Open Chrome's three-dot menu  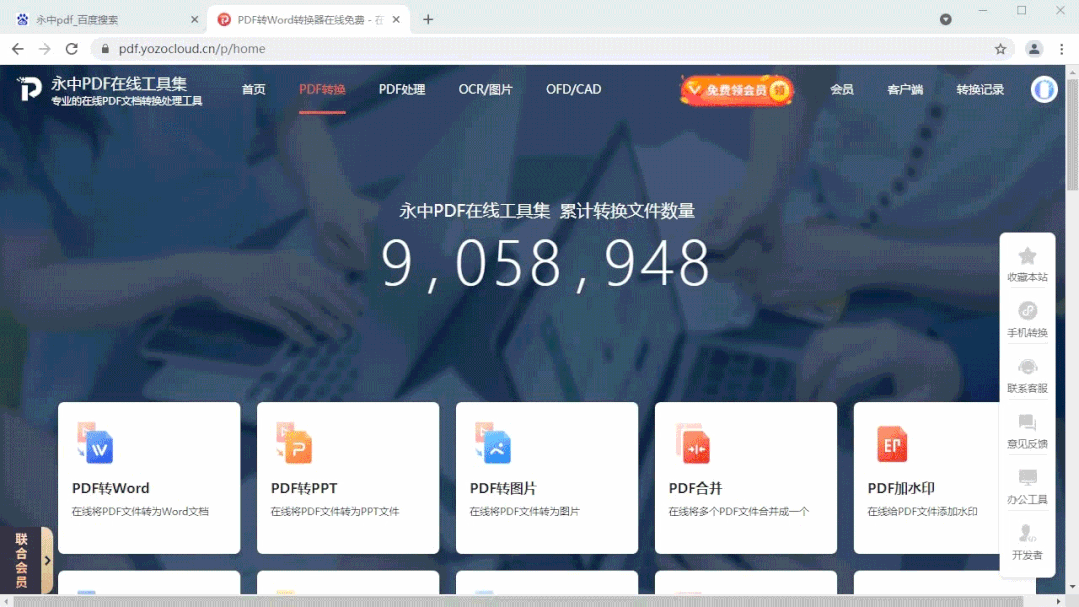1061,48
